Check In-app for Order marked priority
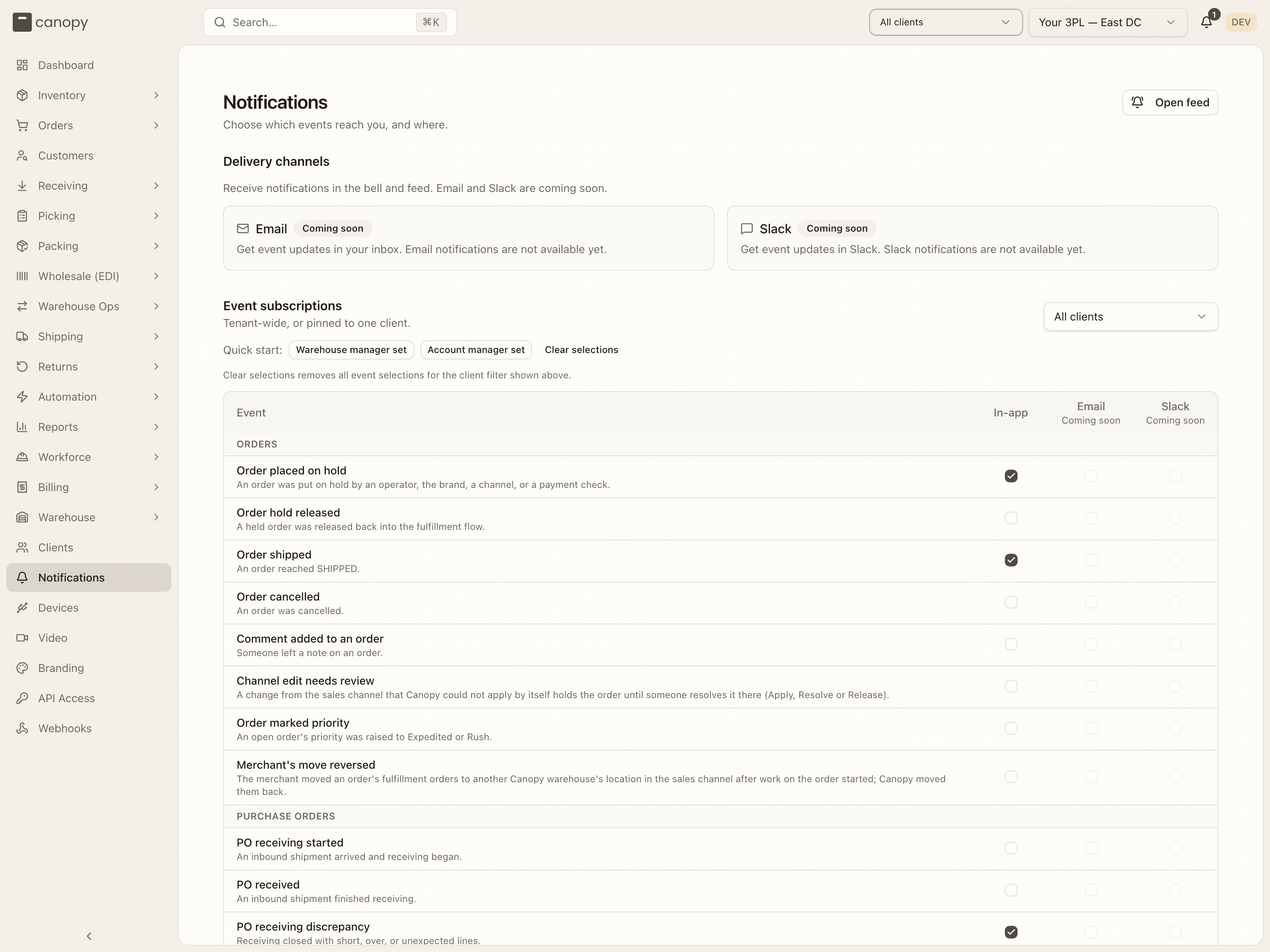 coord(1011,728)
